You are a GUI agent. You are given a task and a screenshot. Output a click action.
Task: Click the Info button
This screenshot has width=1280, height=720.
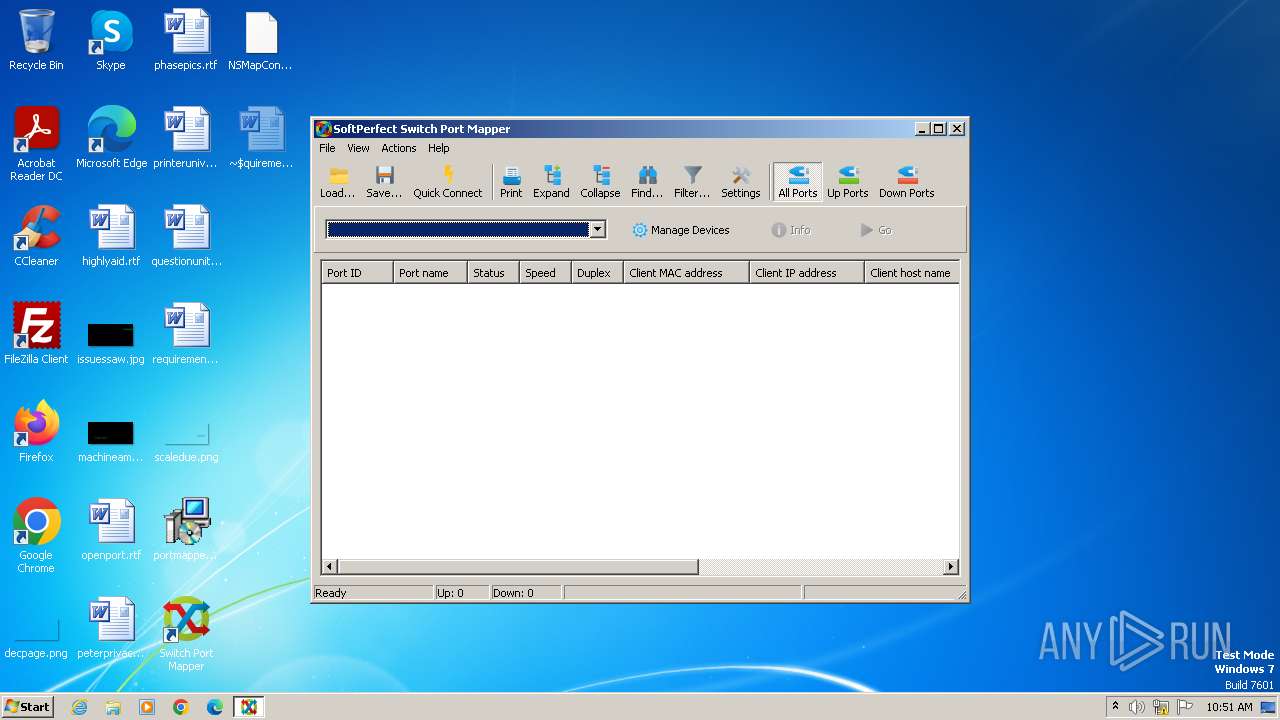[x=791, y=230]
